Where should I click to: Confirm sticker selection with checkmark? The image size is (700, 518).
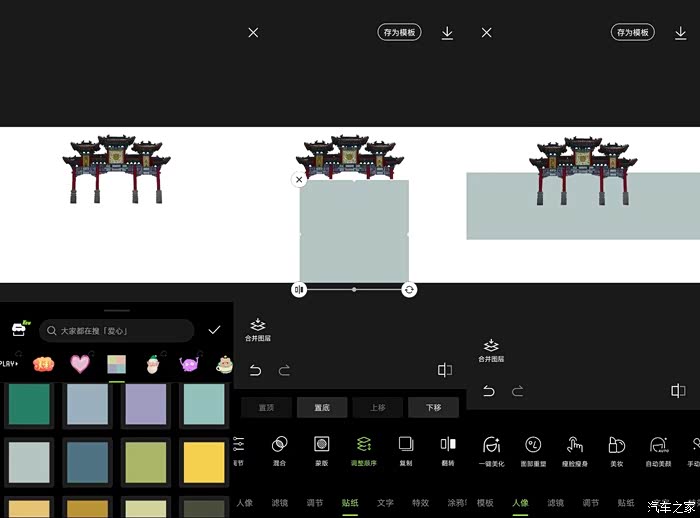(214, 330)
